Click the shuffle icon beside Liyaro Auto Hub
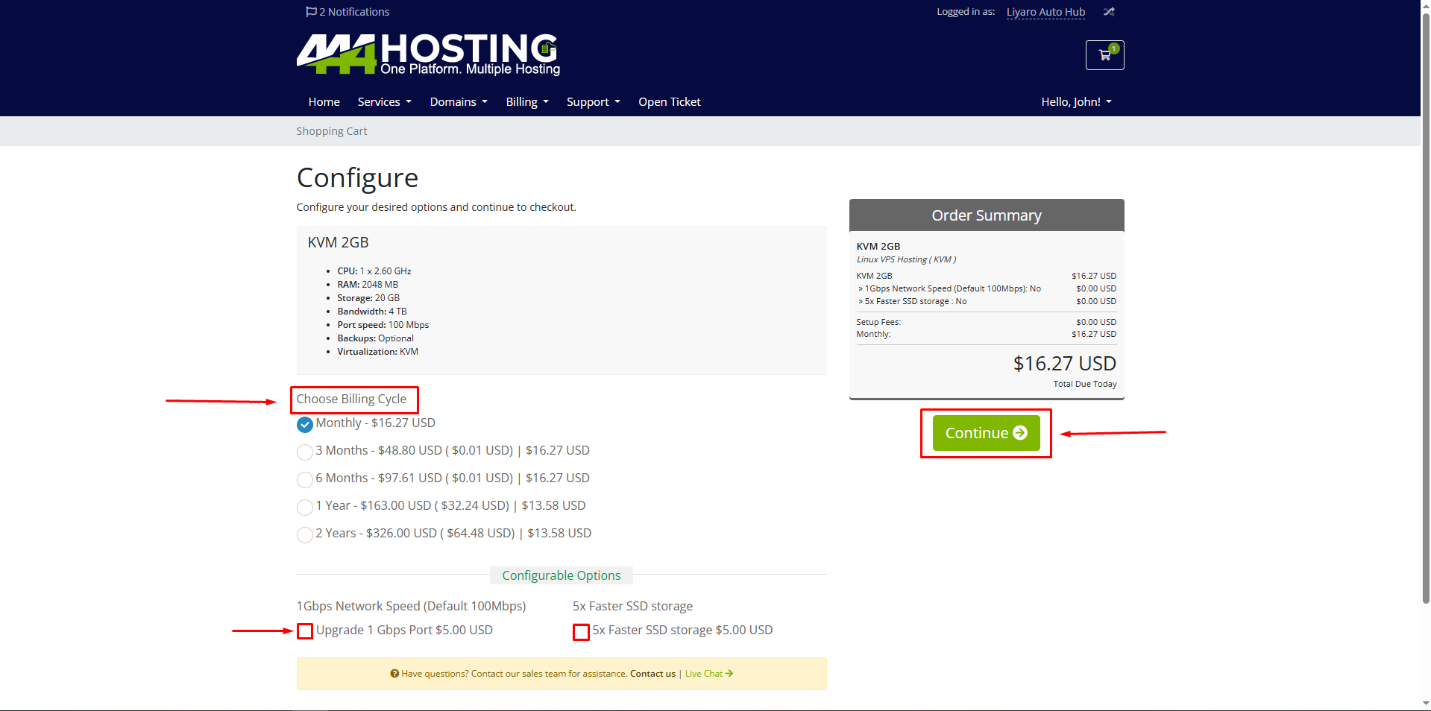 click(x=1109, y=12)
